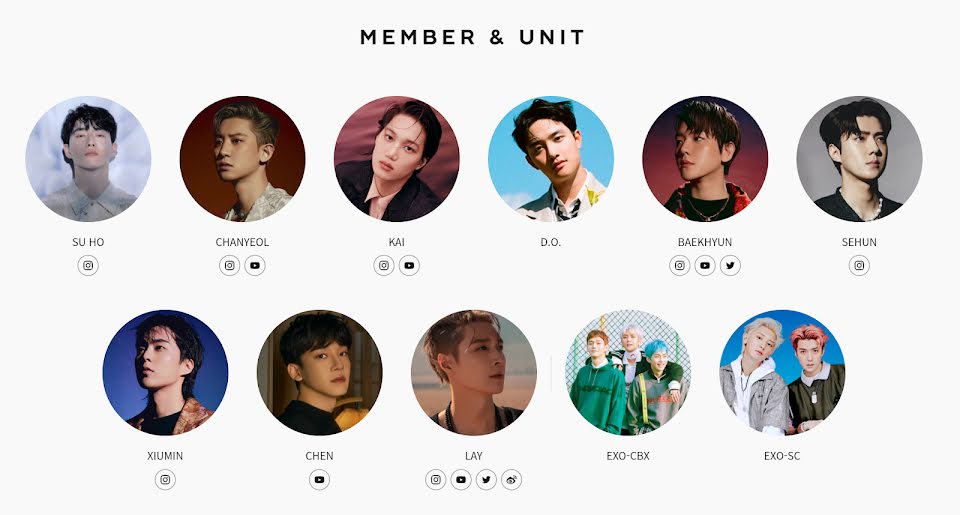Open CHANYEOL's Instagram icon
This screenshot has height=515, width=960.
click(x=230, y=266)
